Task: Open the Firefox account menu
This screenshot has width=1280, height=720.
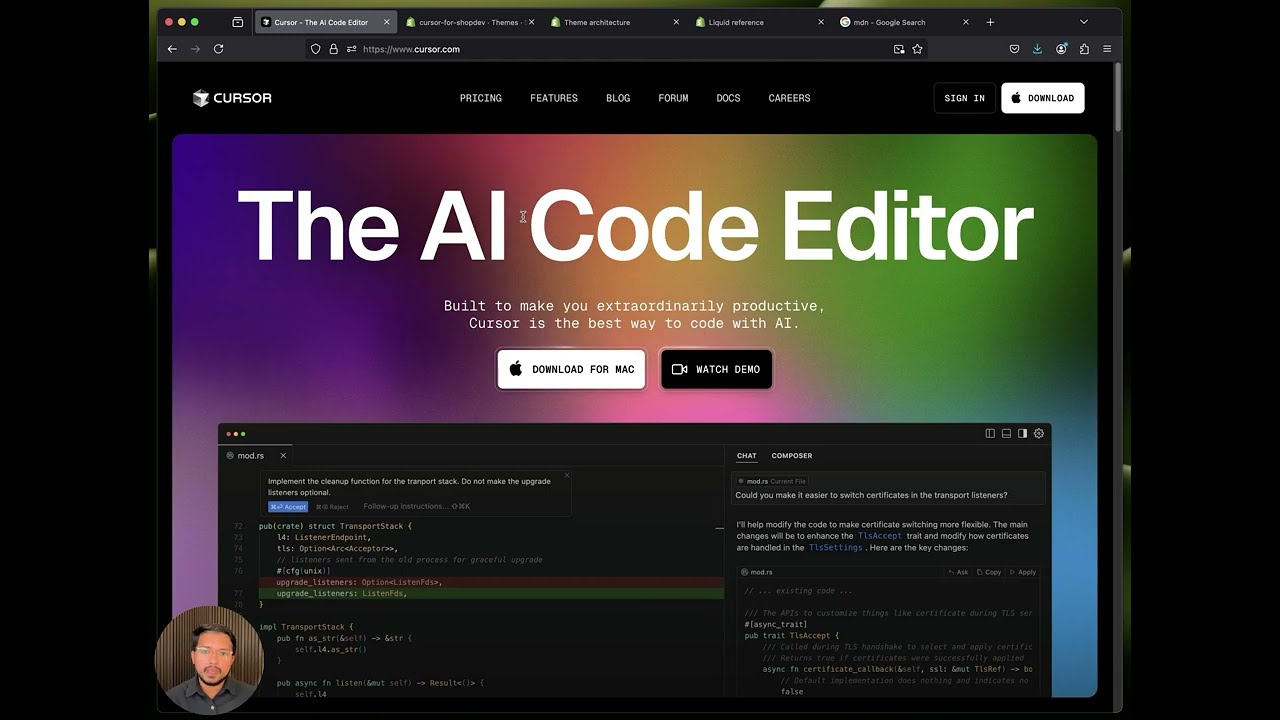Action: click(1060, 48)
